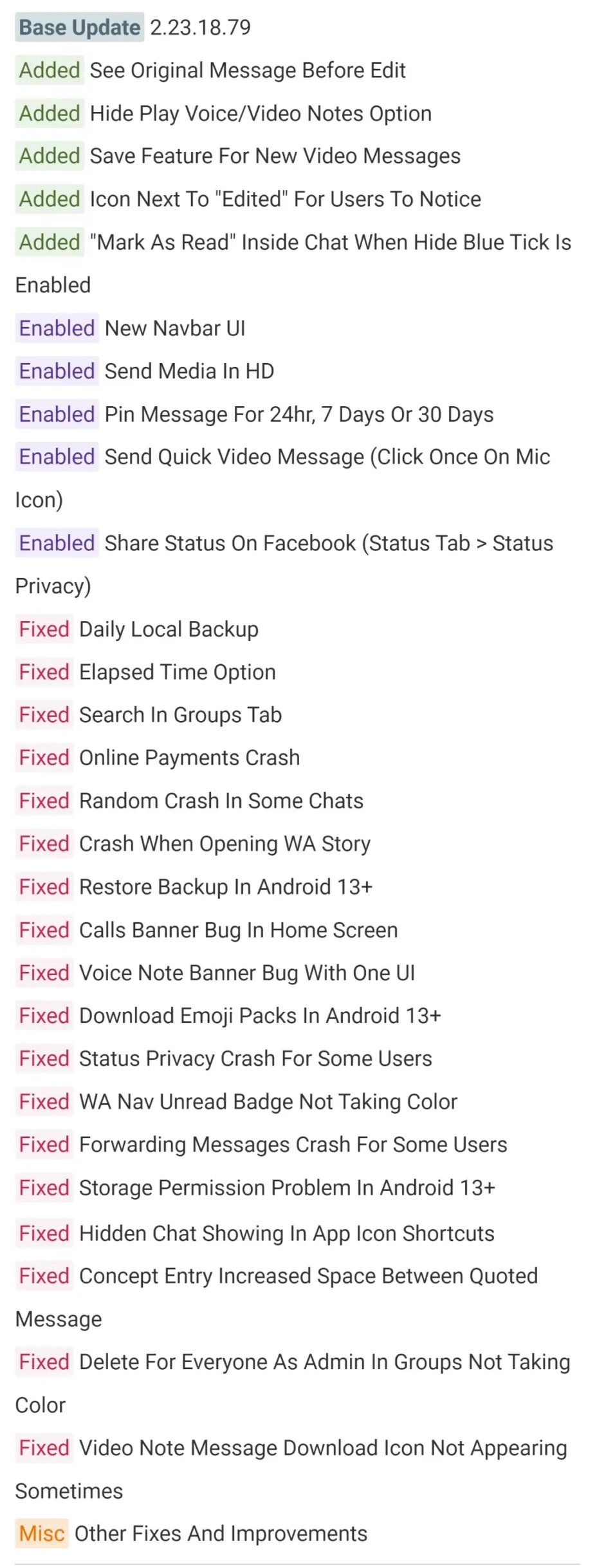The height and width of the screenshot is (1568, 597).
Task: Click Pin Message For 24hr entry
Action: coord(299,415)
